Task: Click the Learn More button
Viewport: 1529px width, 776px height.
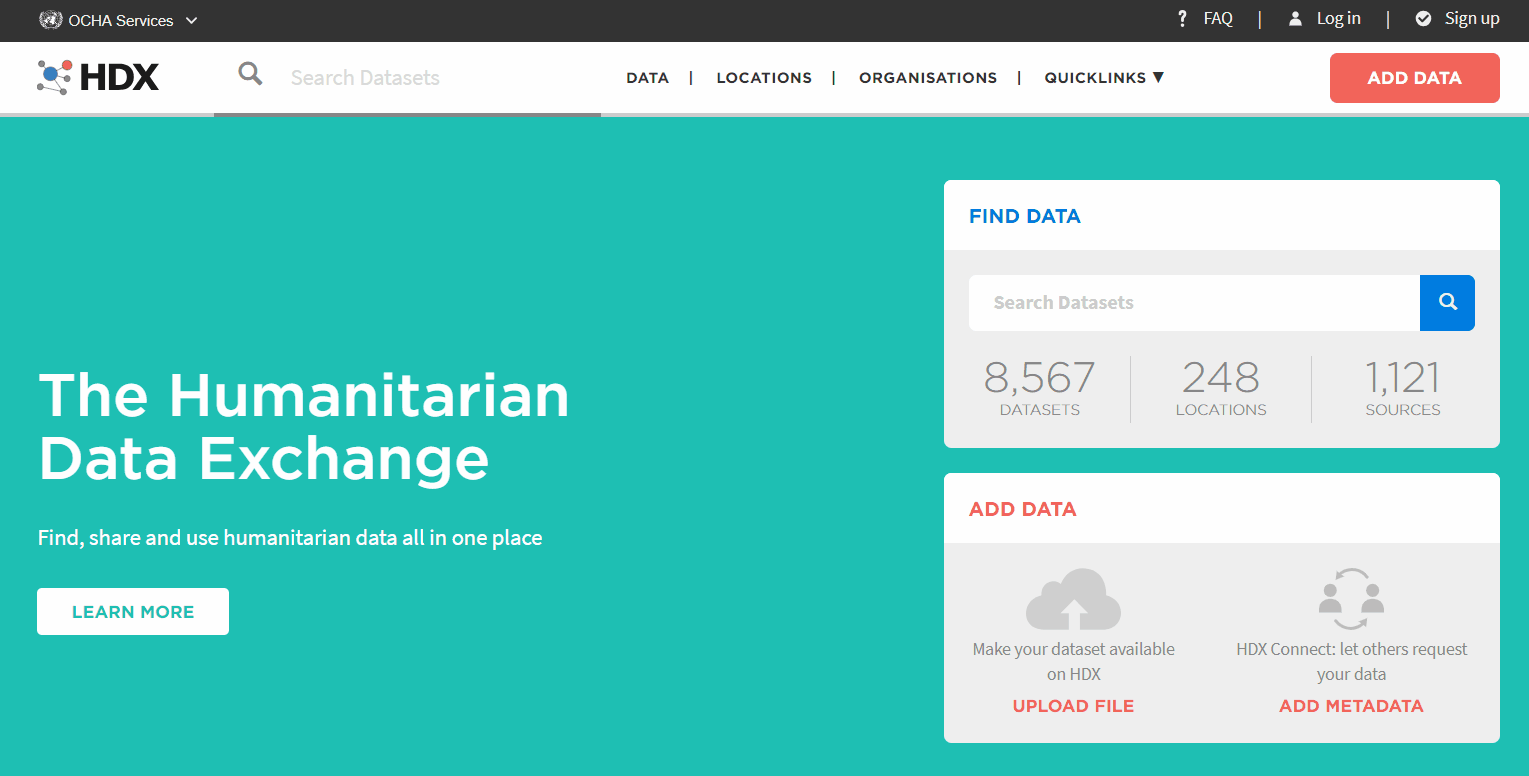Action: tap(133, 612)
